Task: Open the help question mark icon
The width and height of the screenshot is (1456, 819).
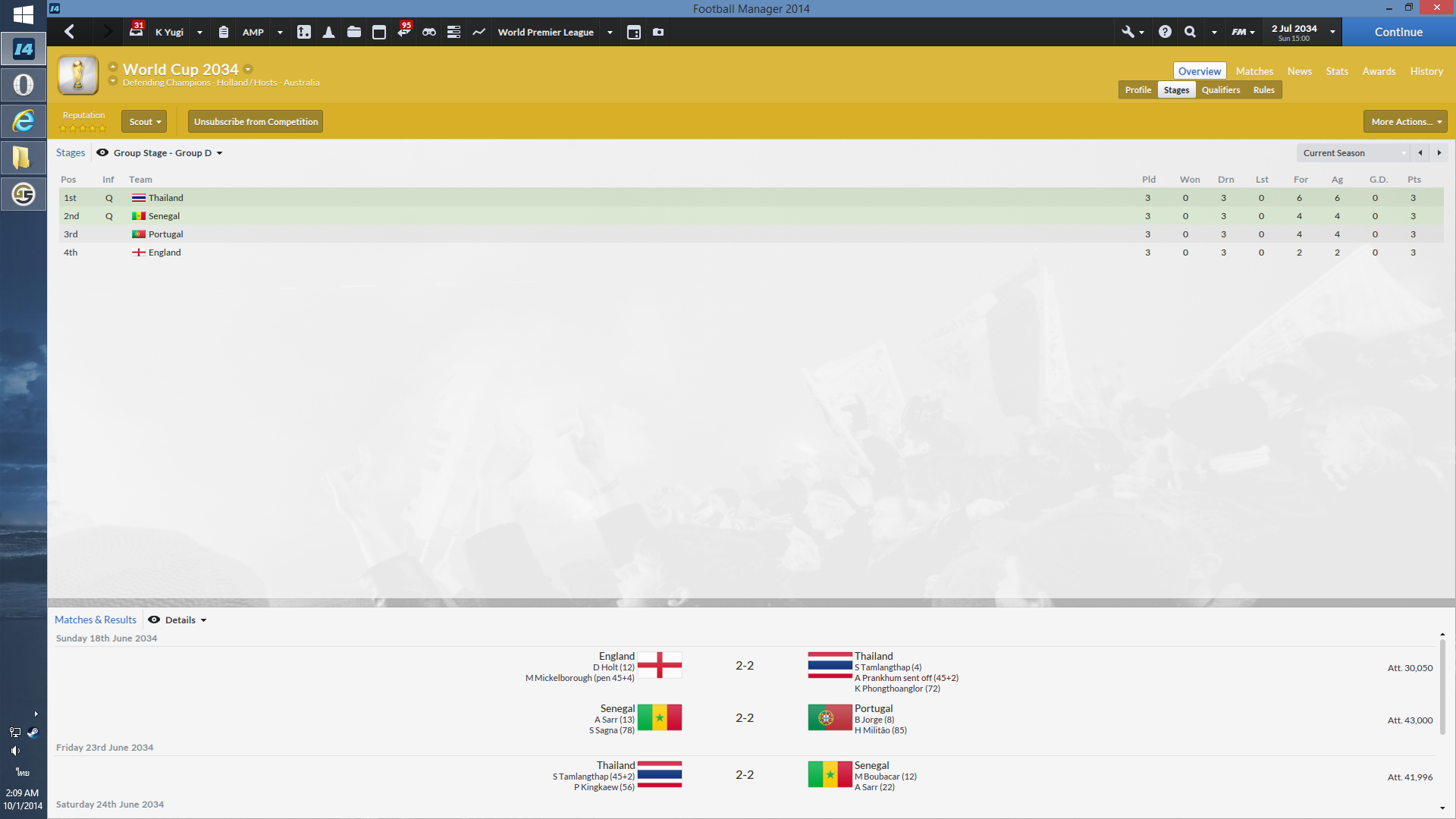Action: [x=1165, y=32]
